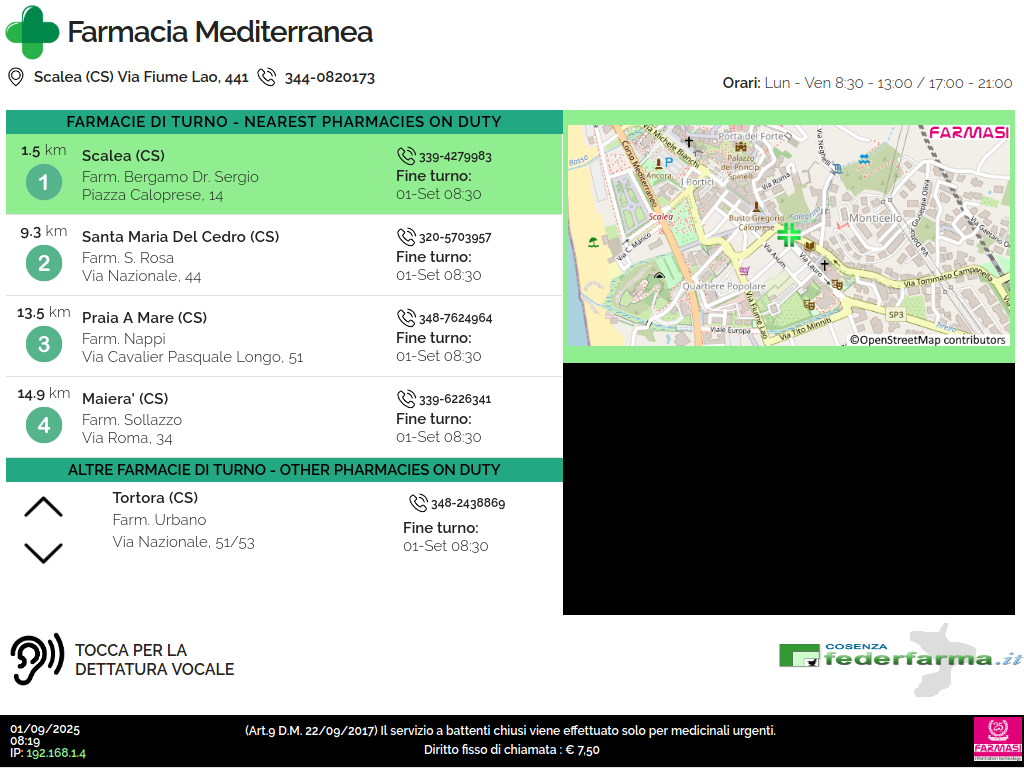Click phone number 339-4279983
Viewport: 1024px width, 768px height.
point(455,157)
